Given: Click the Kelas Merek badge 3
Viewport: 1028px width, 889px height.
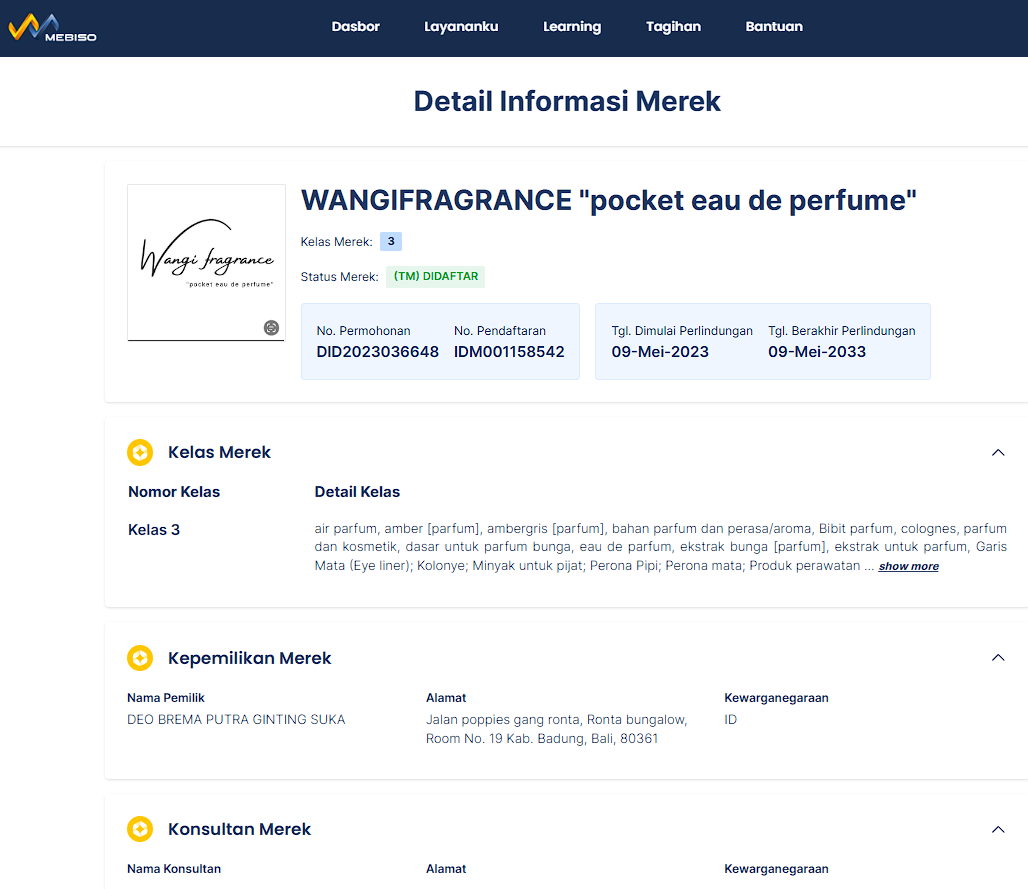Looking at the screenshot, I should pyautogui.click(x=391, y=241).
